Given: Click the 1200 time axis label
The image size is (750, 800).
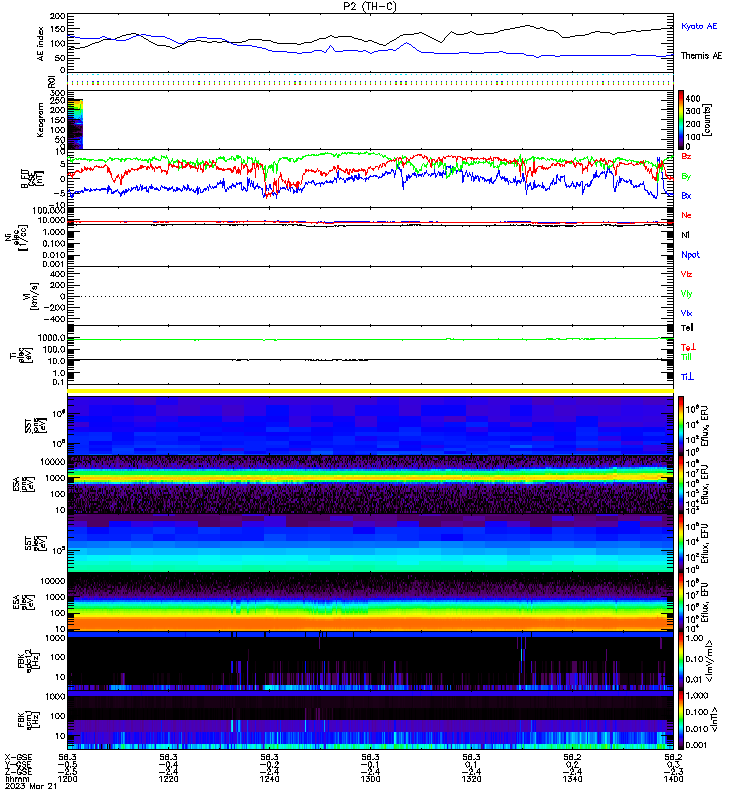Looking at the screenshot, I should click(67, 779).
